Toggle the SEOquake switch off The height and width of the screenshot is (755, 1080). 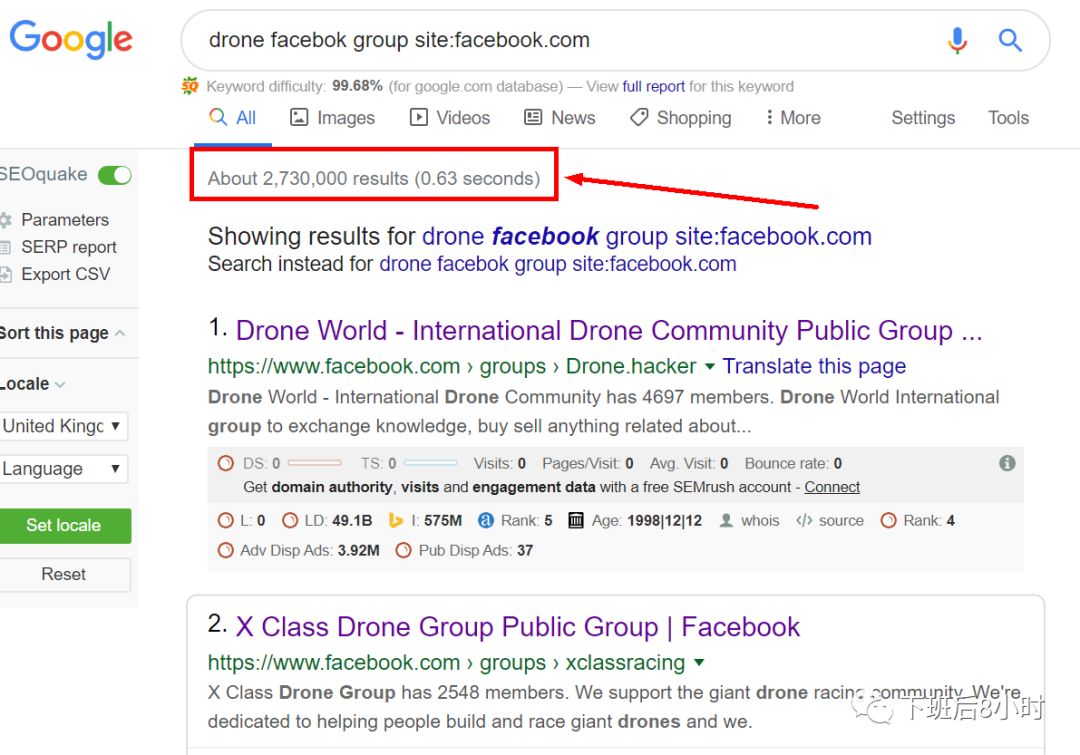[114, 175]
